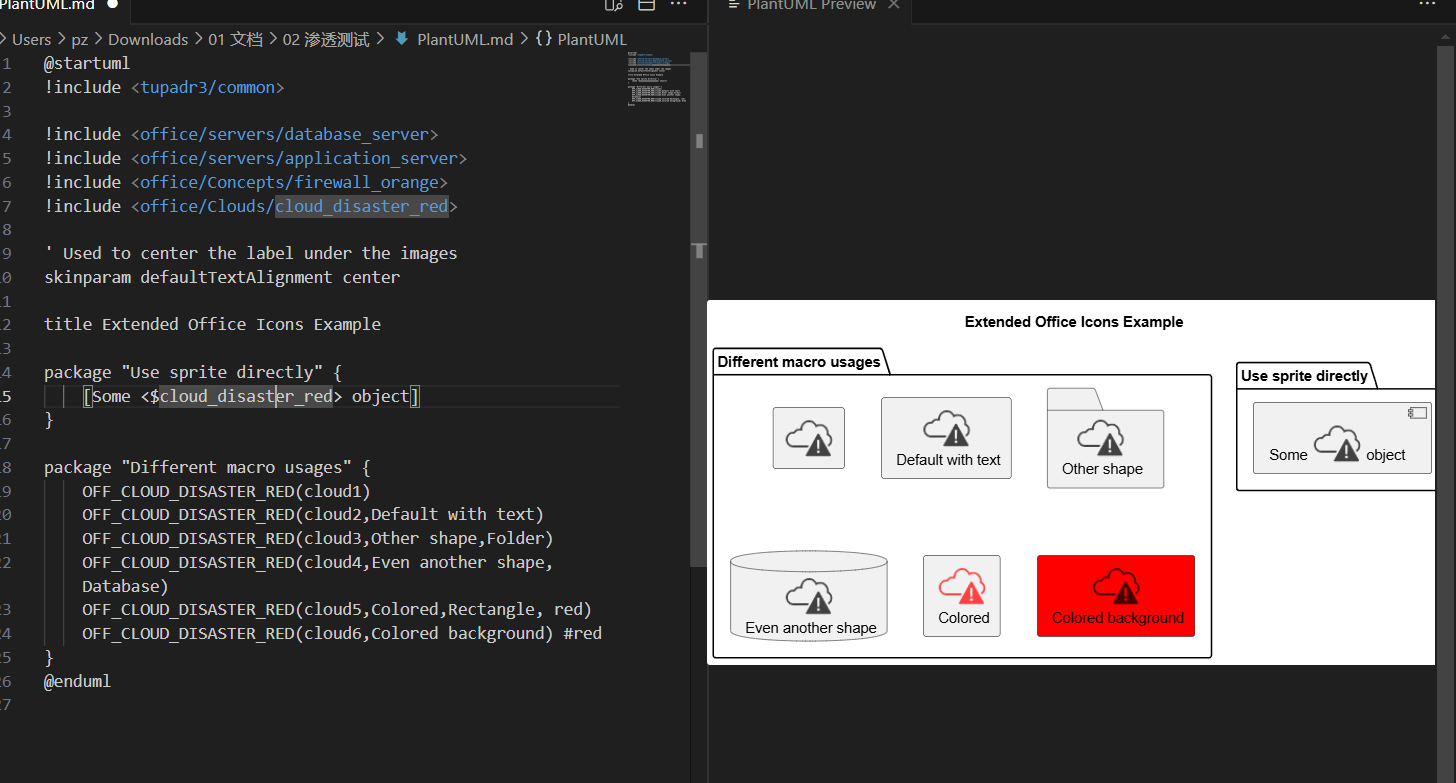The width and height of the screenshot is (1456, 783).
Task: Click the curly braces symbol icon in breadcrumbs
Action: pyautogui.click(x=543, y=39)
